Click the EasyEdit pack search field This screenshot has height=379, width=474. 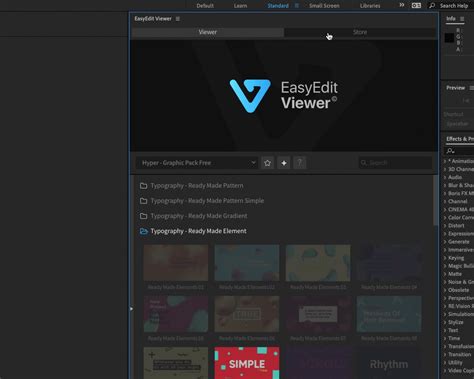click(395, 163)
